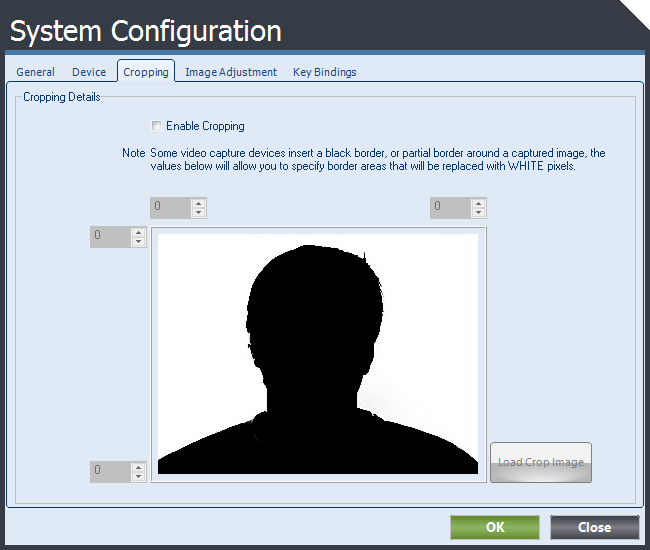The image size is (650, 550).
Task: Decrease the value in spinner above preview's right corner
Action: [x=478, y=212]
